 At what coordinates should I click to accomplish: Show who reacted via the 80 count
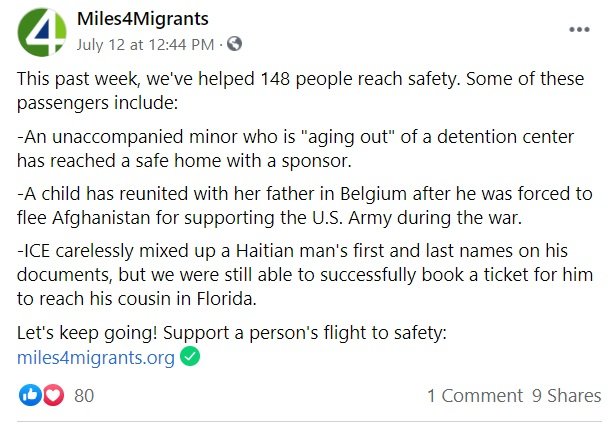[84, 395]
